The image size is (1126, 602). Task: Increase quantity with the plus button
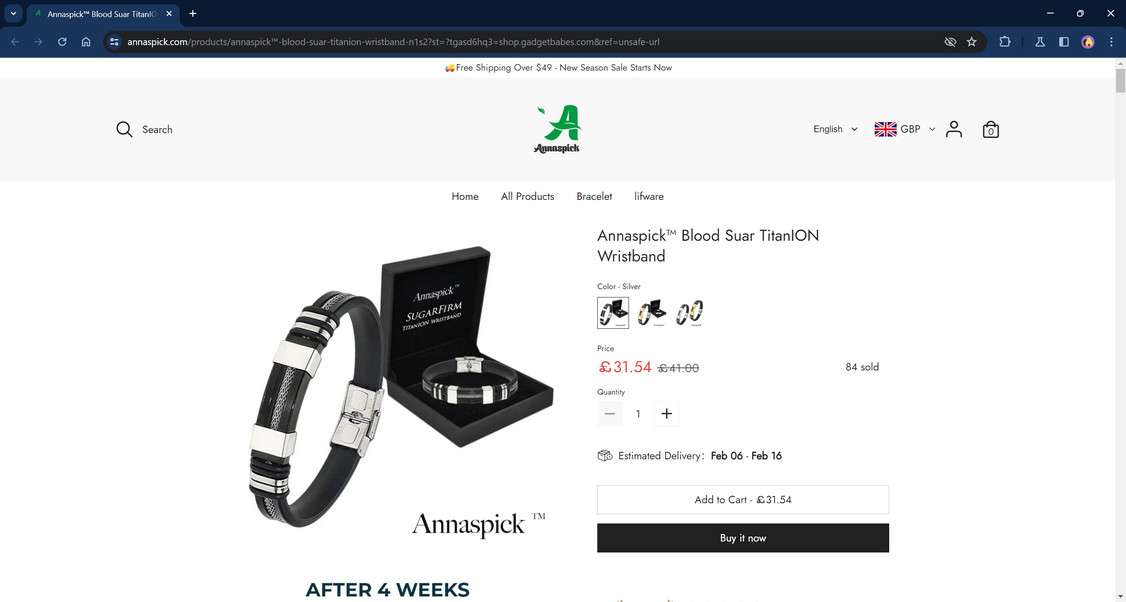tap(666, 414)
